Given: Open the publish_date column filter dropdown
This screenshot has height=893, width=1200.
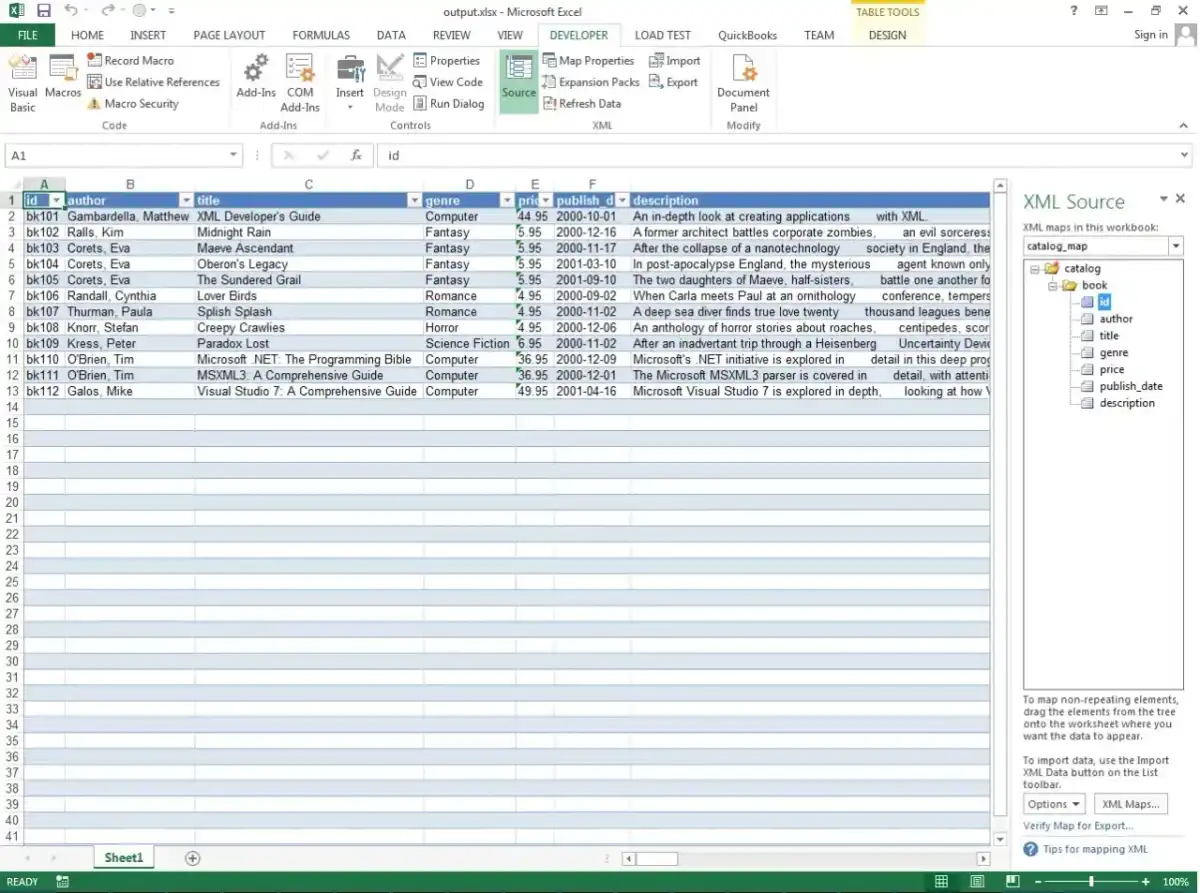Looking at the screenshot, I should click(622, 201).
